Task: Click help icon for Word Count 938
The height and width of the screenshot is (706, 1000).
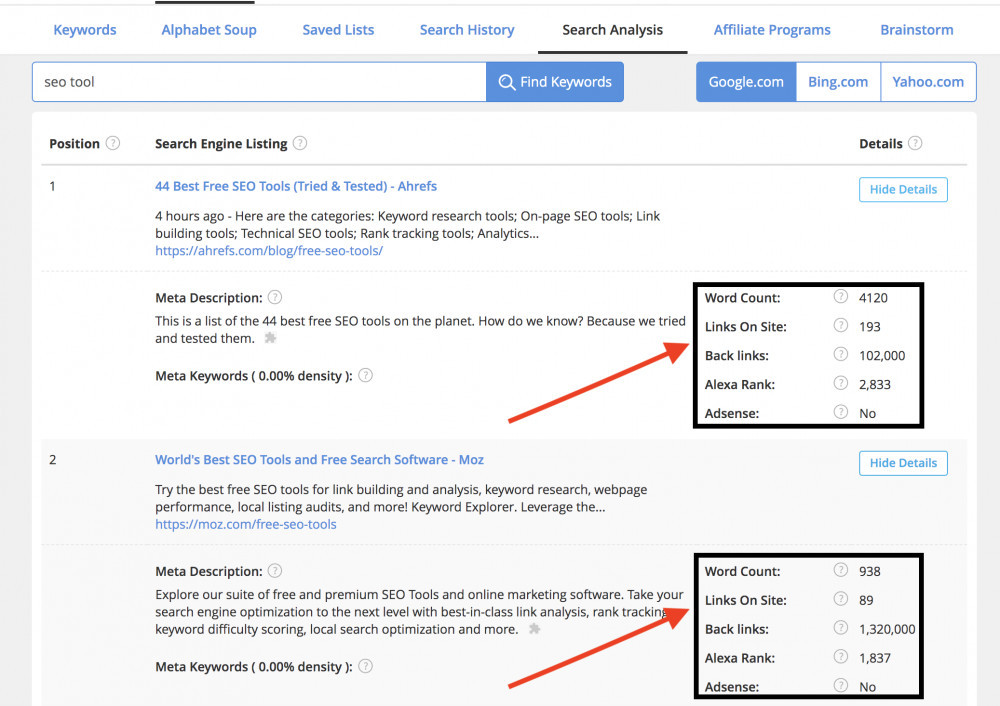Action: tap(841, 570)
